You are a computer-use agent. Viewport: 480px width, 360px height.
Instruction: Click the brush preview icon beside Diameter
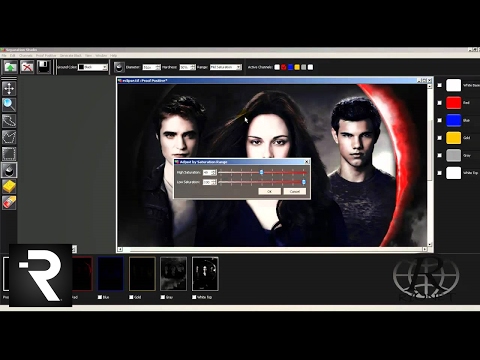click(x=119, y=67)
